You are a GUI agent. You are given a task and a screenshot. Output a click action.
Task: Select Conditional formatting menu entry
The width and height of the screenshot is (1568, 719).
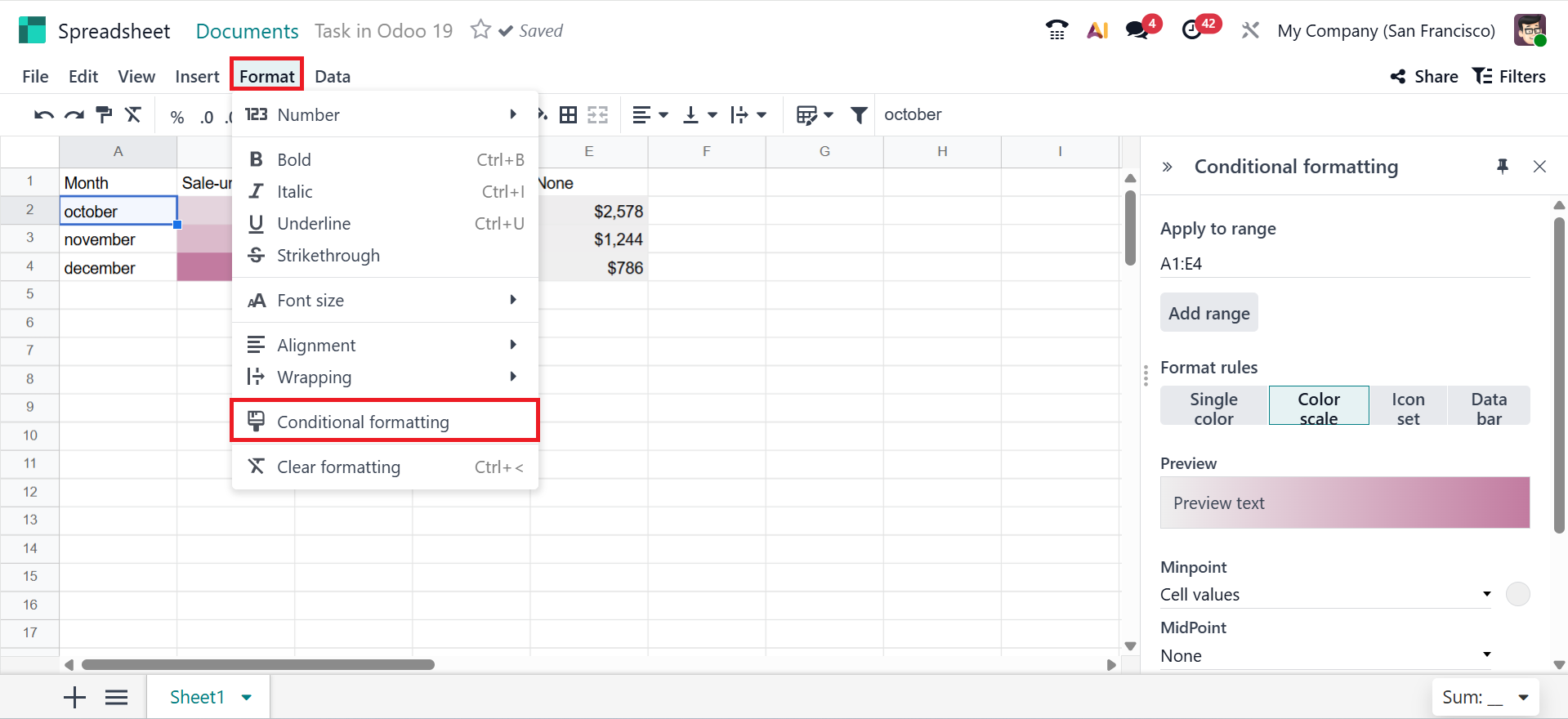(x=385, y=422)
